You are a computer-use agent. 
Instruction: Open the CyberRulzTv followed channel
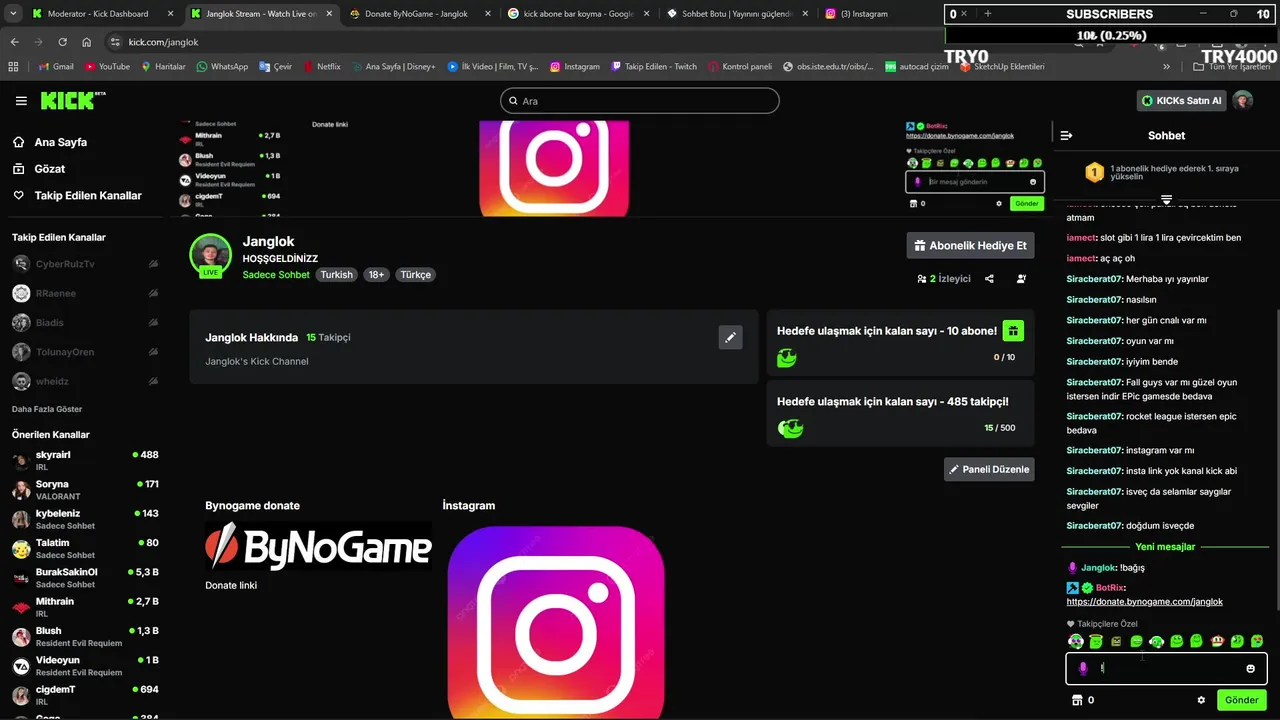click(85, 264)
